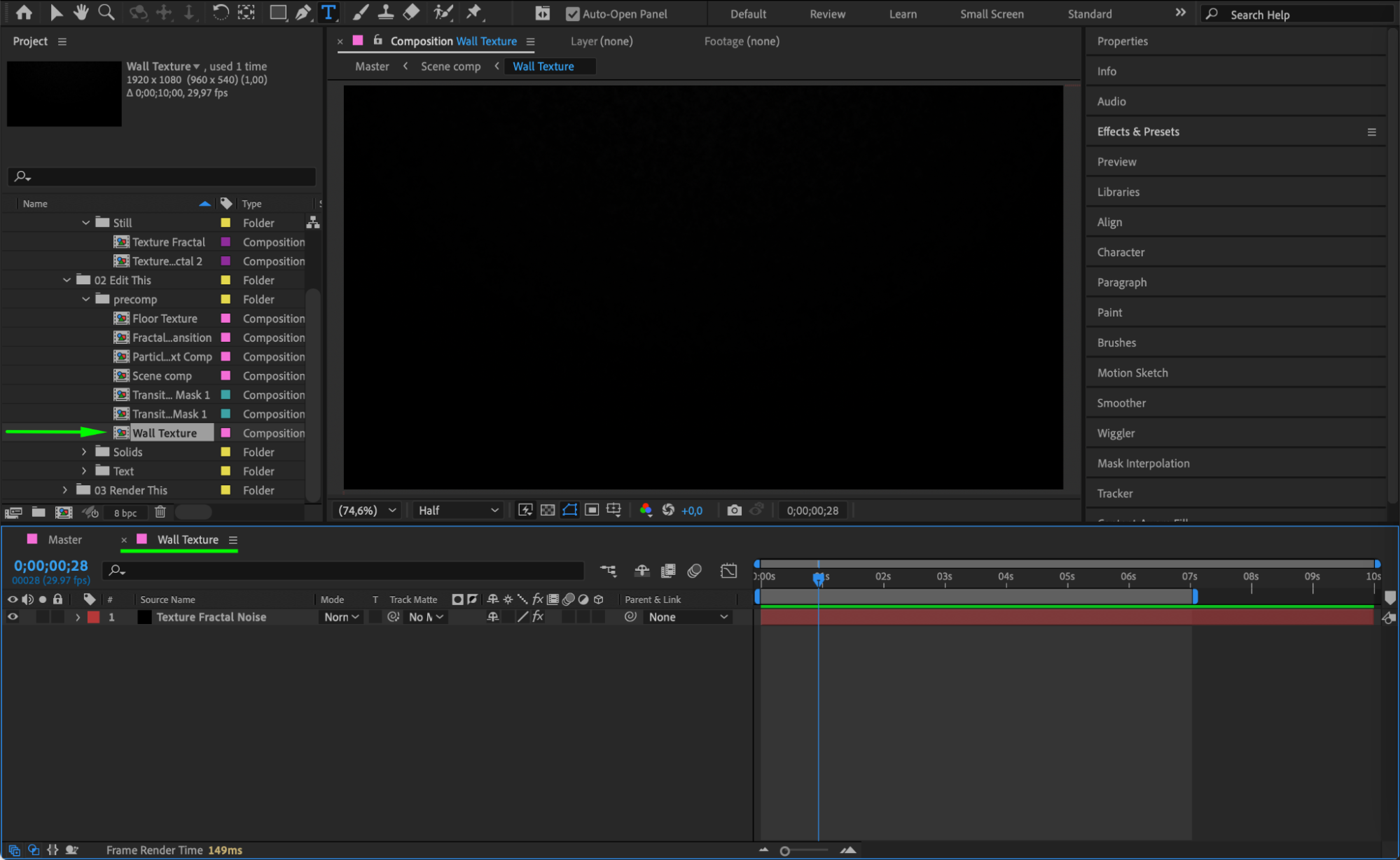The image size is (1400, 860).
Task: Open the graph editor icon
Action: coord(728,571)
